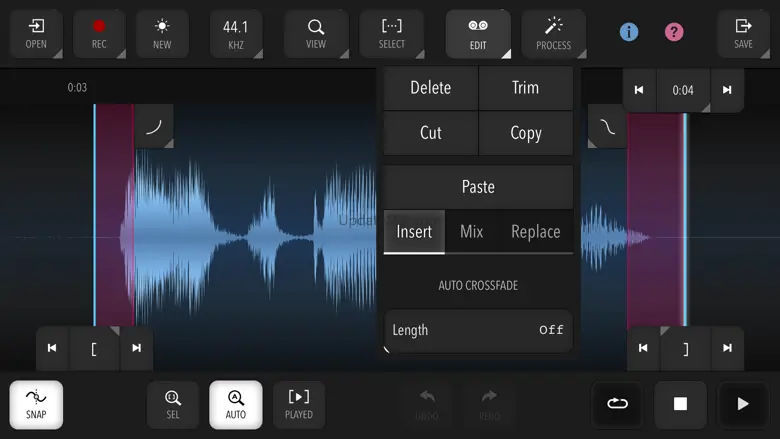The image size is (780, 439).
Task: Create a new file with NEW
Action: point(162,34)
